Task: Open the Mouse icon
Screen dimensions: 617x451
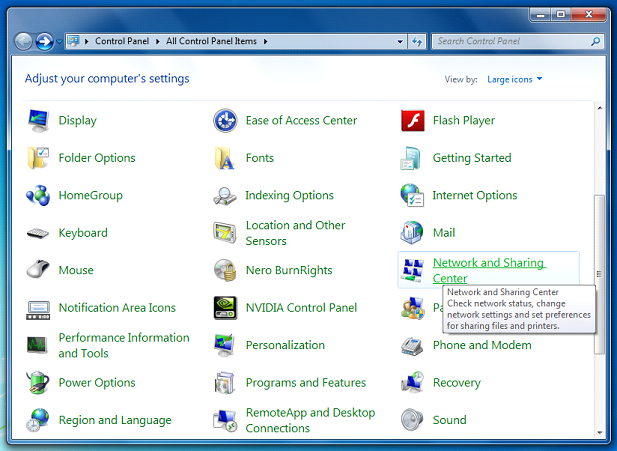Action: pos(38,270)
